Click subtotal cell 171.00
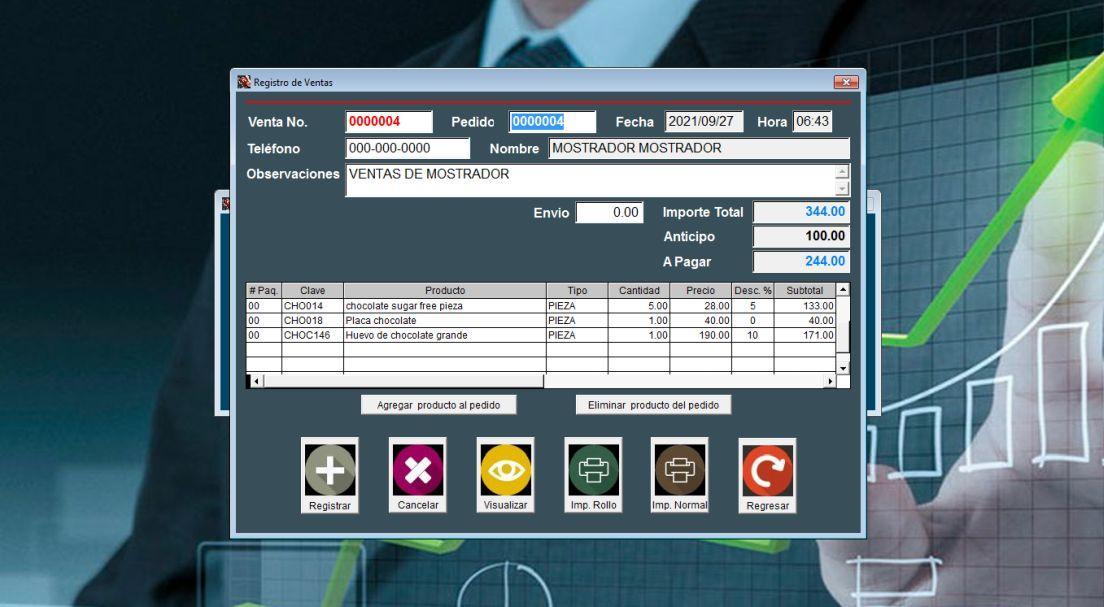Screen dimensions: 1104x607 805,335
